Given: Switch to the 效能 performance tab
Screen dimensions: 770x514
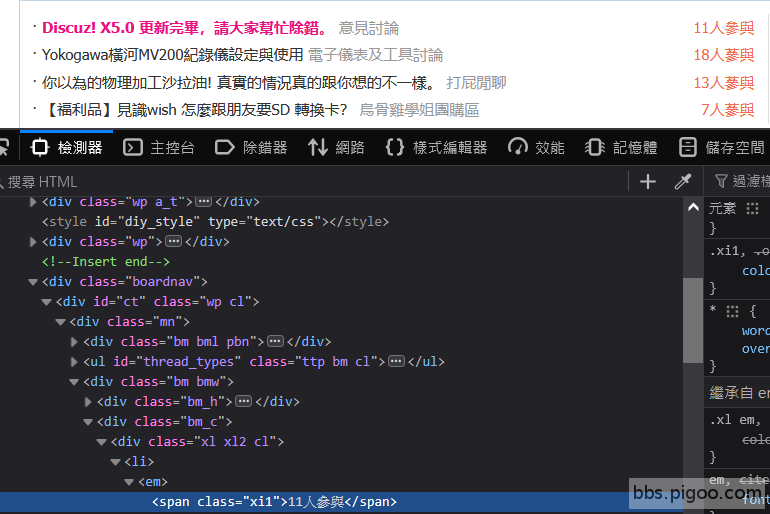Looking at the screenshot, I should tap(536, 147).
